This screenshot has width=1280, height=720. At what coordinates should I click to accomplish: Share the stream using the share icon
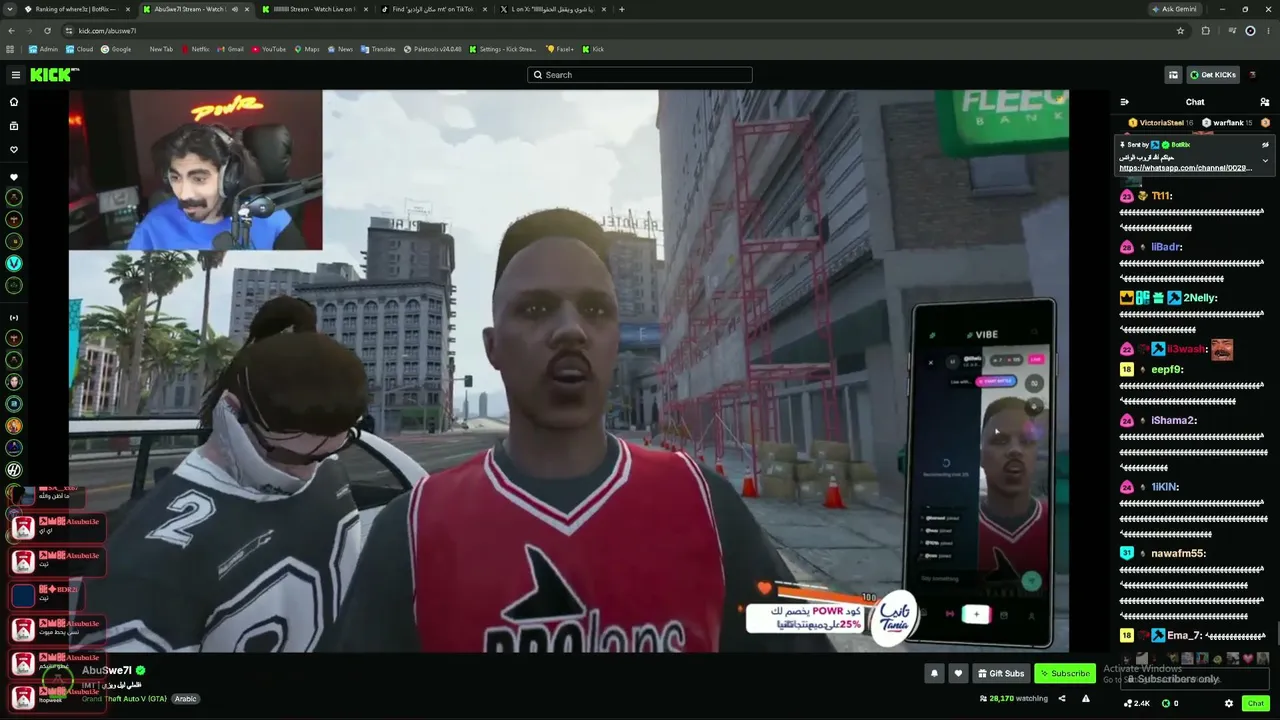tap(1062, 699)
